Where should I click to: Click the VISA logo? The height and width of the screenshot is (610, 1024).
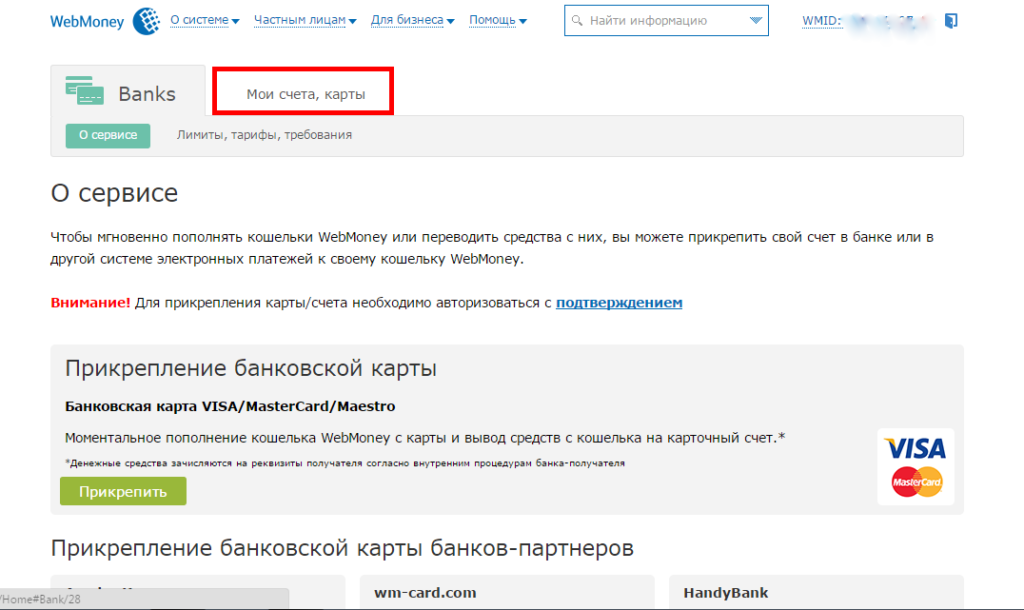915,447
